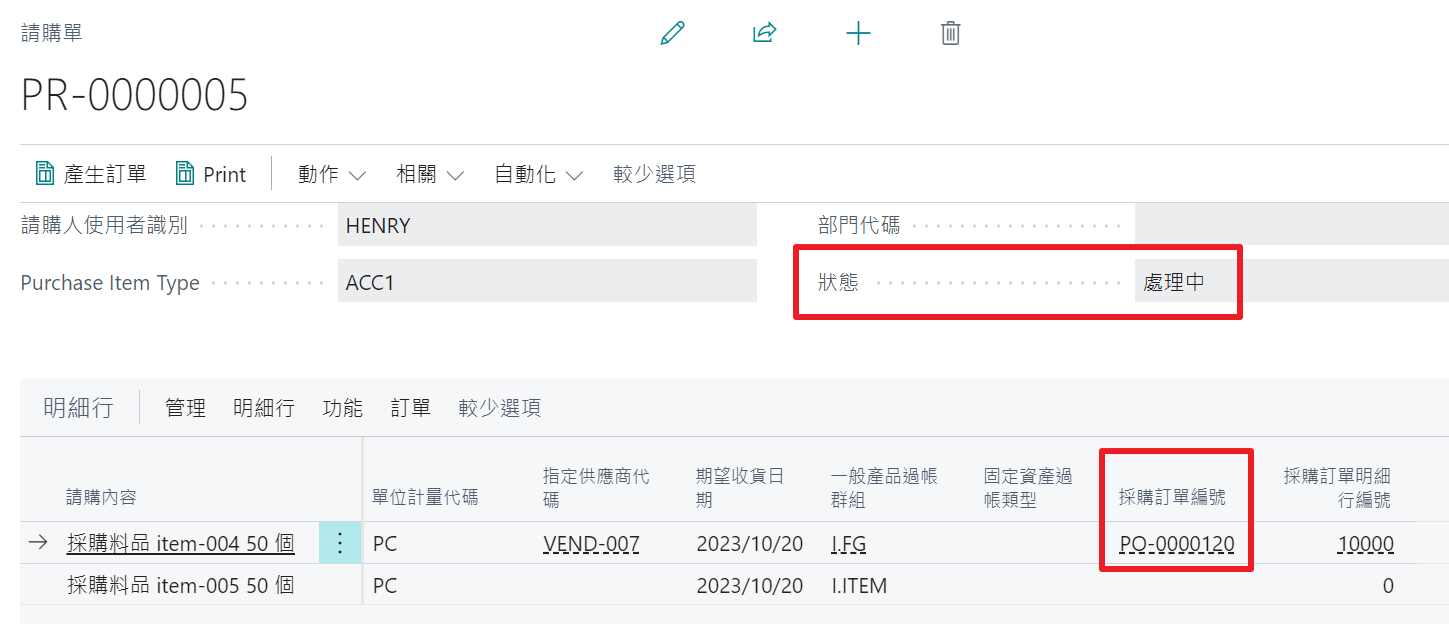Select the 採購料品 item-005 50 個 row
1449x624 pixels.
(x=180, y=585)
